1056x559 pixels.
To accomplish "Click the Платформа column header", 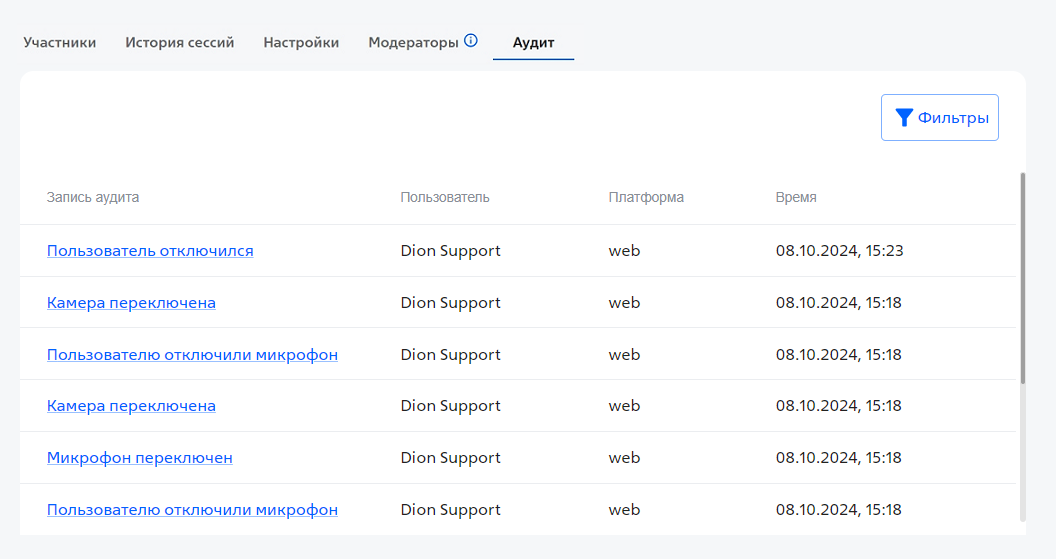I will (646, 198).
